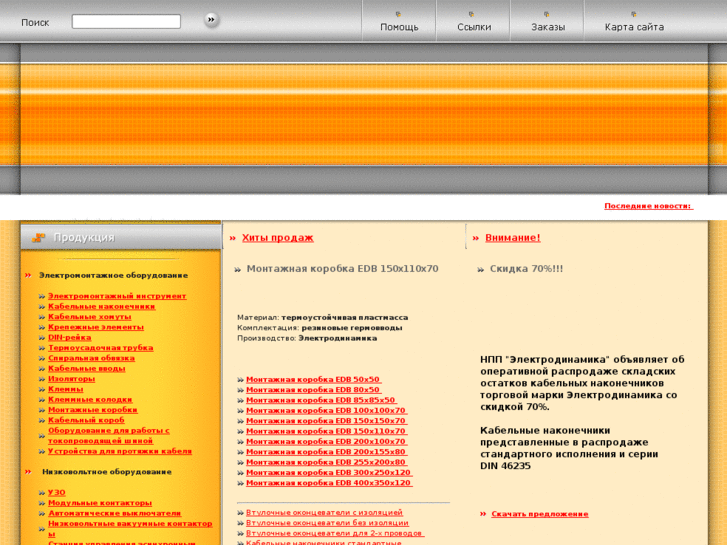Open the Скачать предложение download link

click(539, 514)
